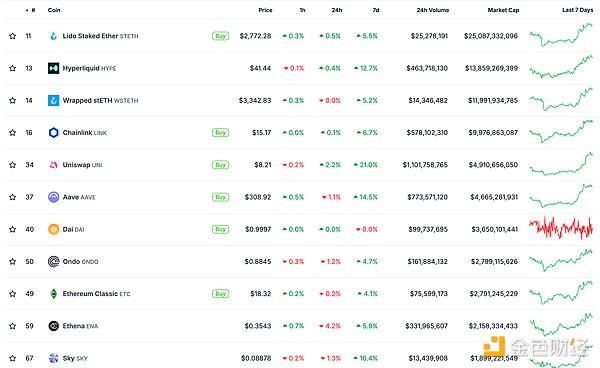600x368 pixels.
Task: Click the Chainlink hexagon logo
Action: 54,132
